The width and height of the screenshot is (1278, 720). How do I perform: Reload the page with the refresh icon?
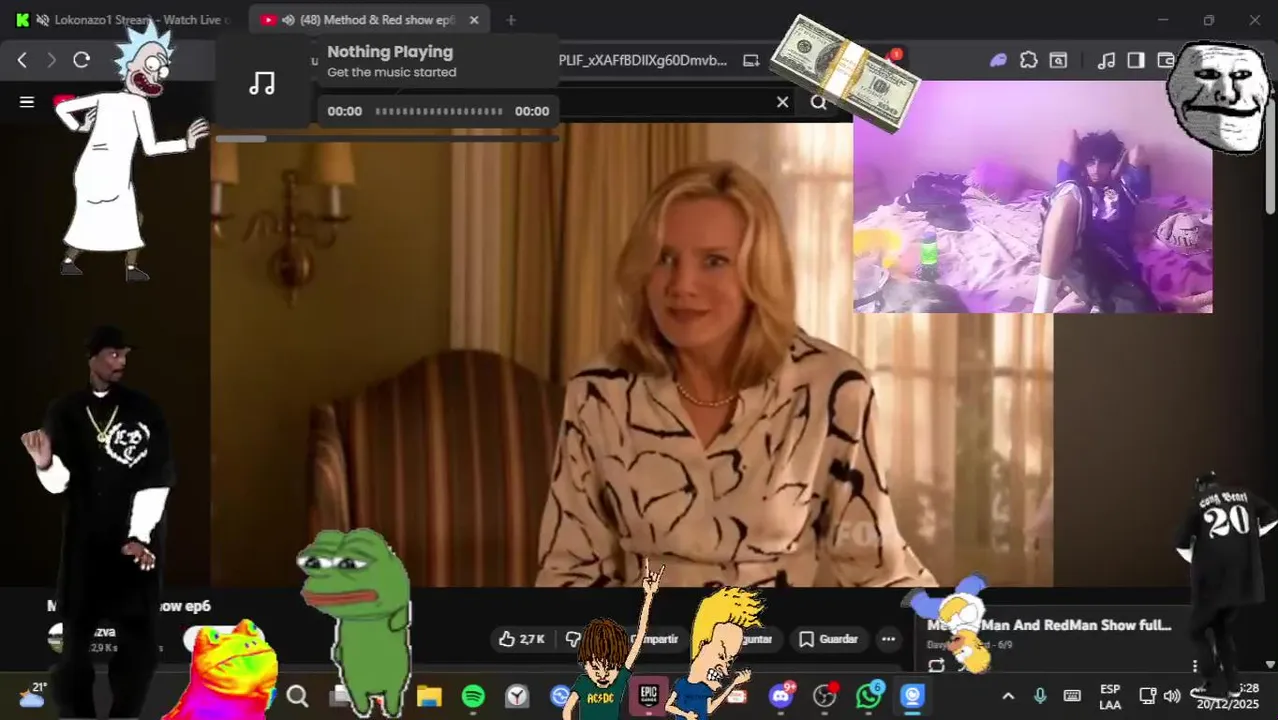pos(82,60)
